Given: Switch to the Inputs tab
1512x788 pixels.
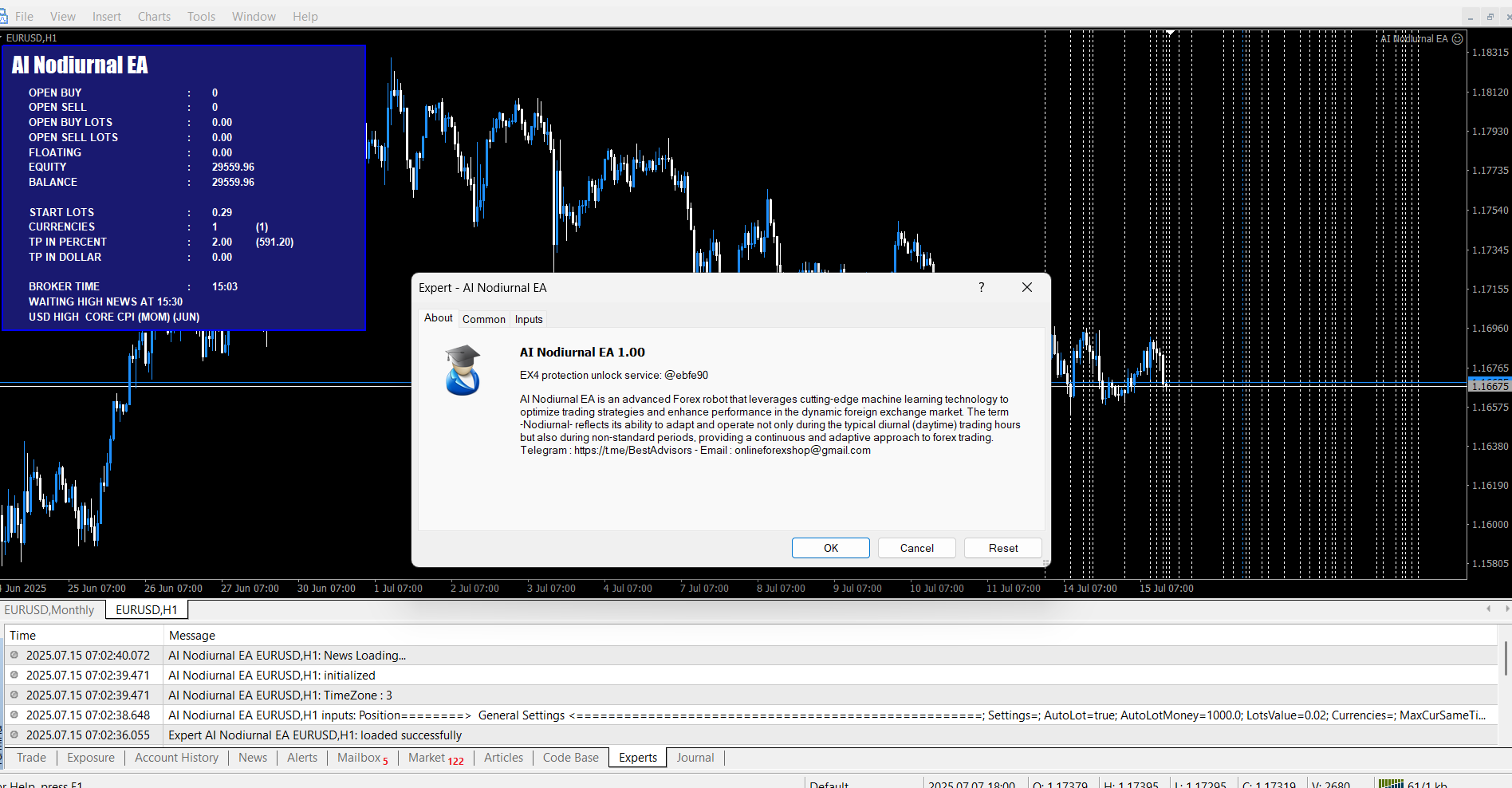Looking at the screenshot, I should [528, 319].
